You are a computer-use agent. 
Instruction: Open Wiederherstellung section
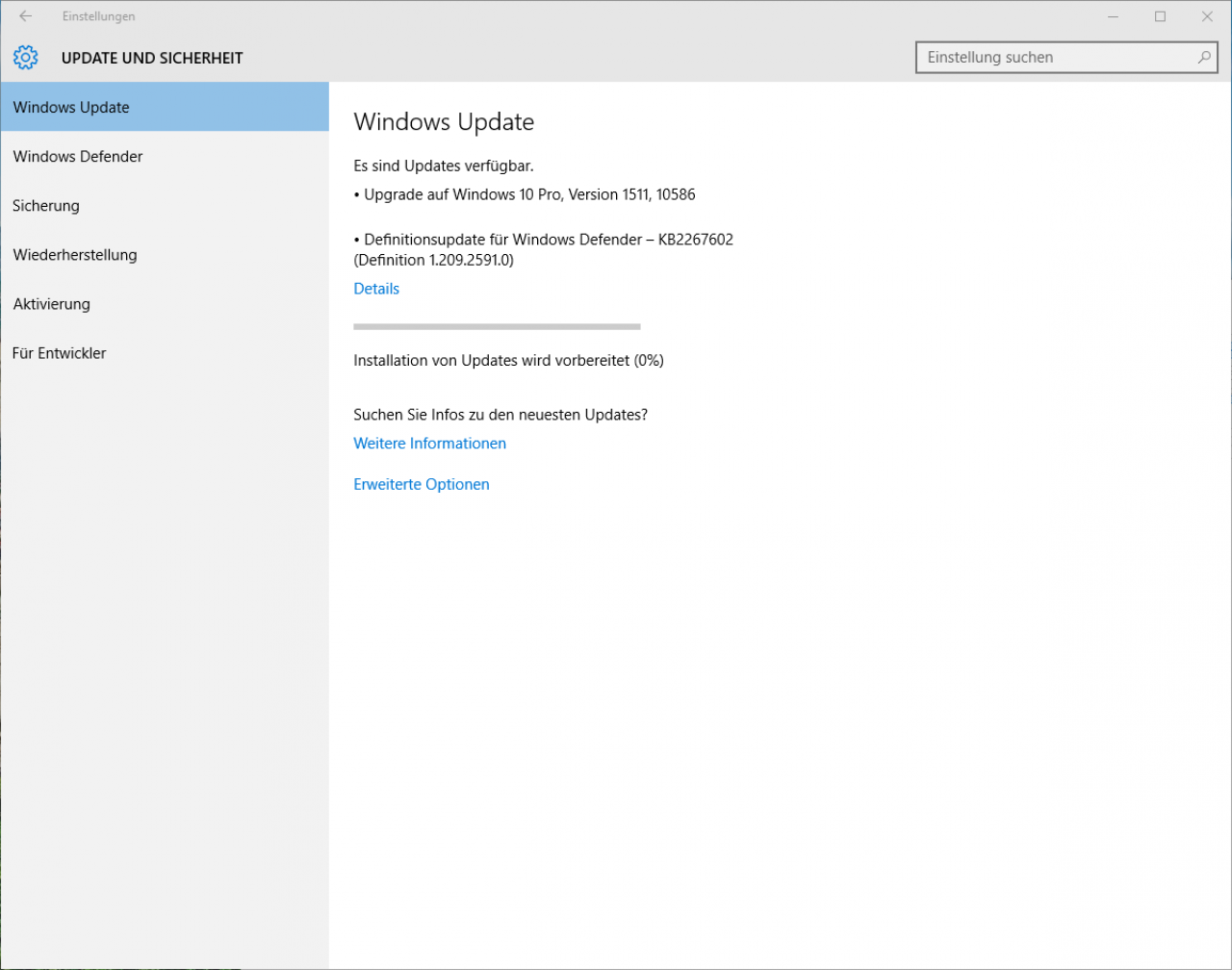[x=165, y=254]
